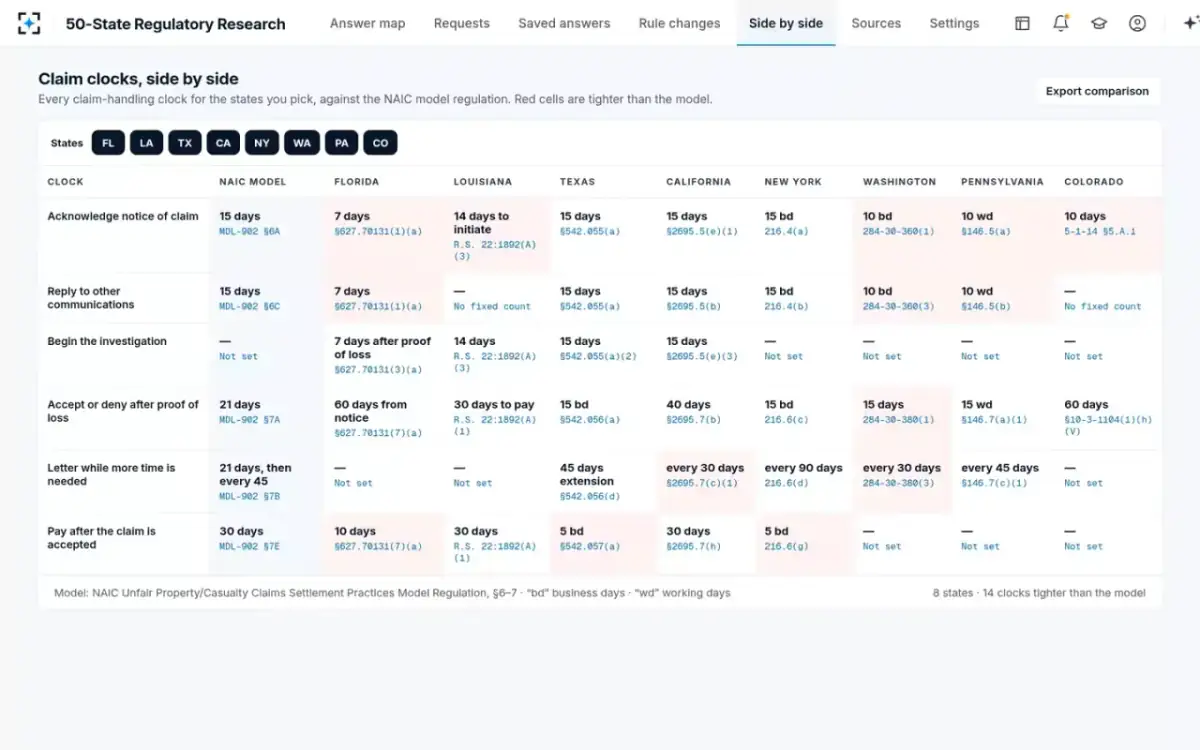The width and height of the screenshot is (1200, 750).
Task: Open citation MDL-902 §6C
Action: tap(250, 306)
